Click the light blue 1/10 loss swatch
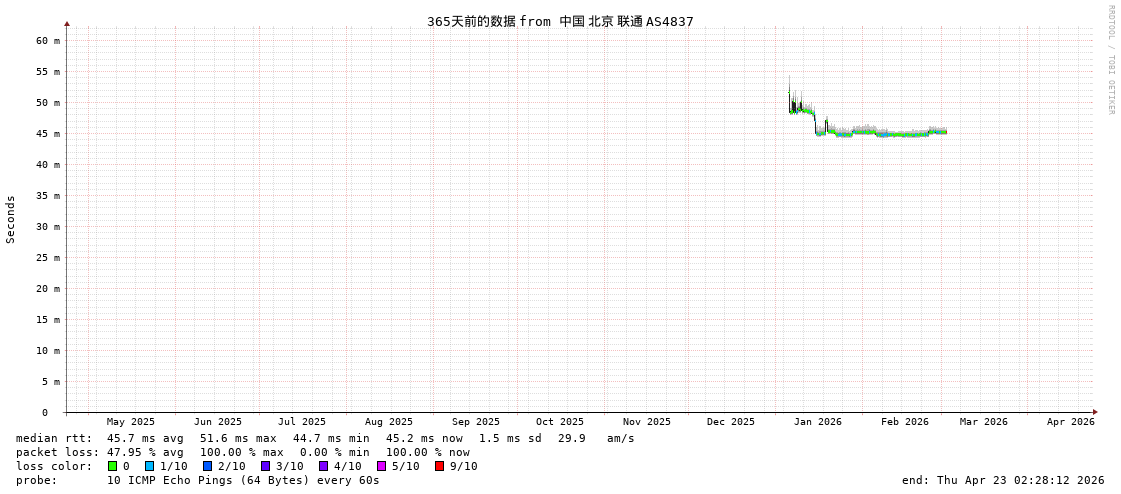Image resolution: width=1121 pixels, height=494 pixels. 150,466
